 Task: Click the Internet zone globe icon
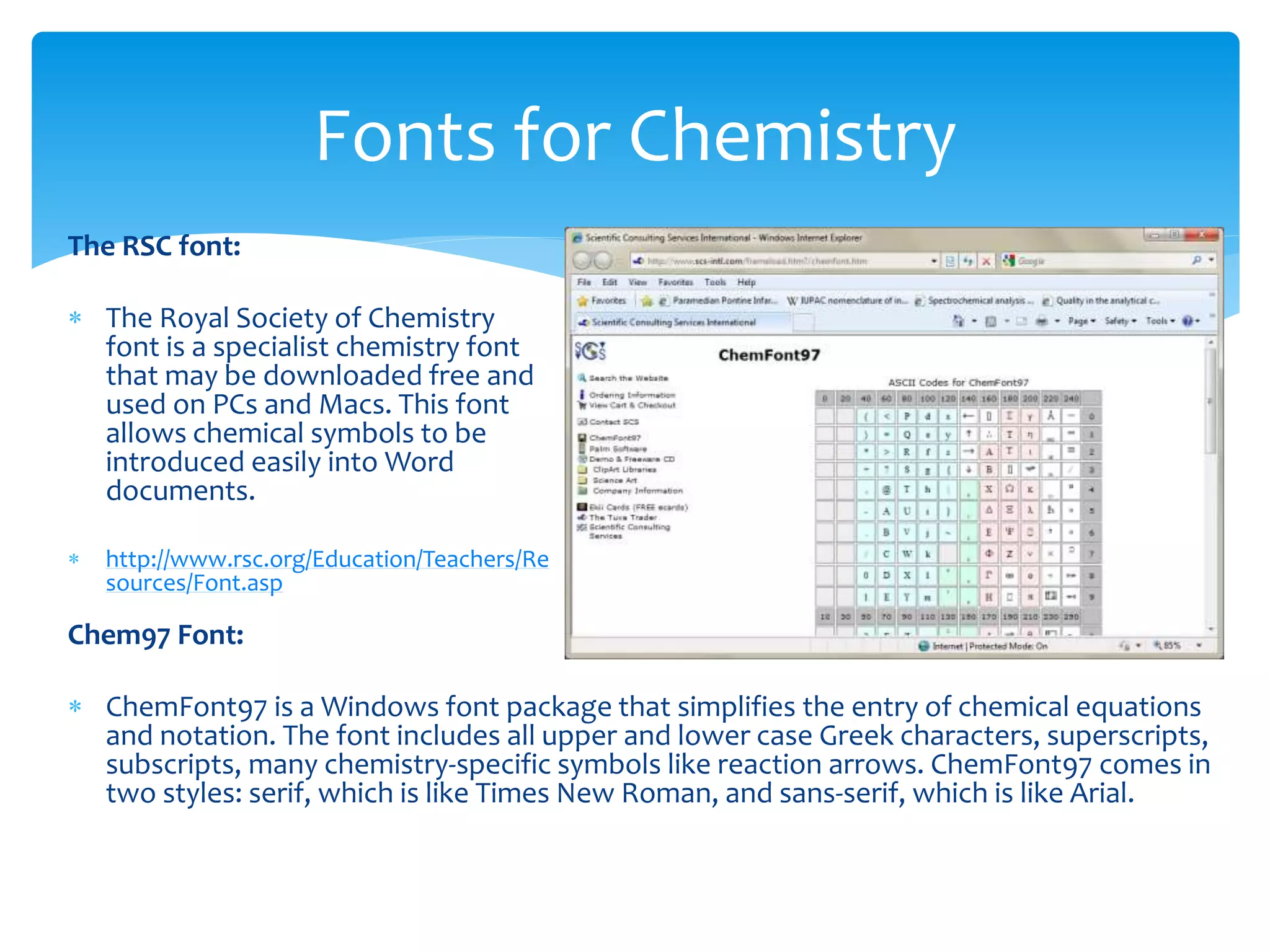coord(924,646)
